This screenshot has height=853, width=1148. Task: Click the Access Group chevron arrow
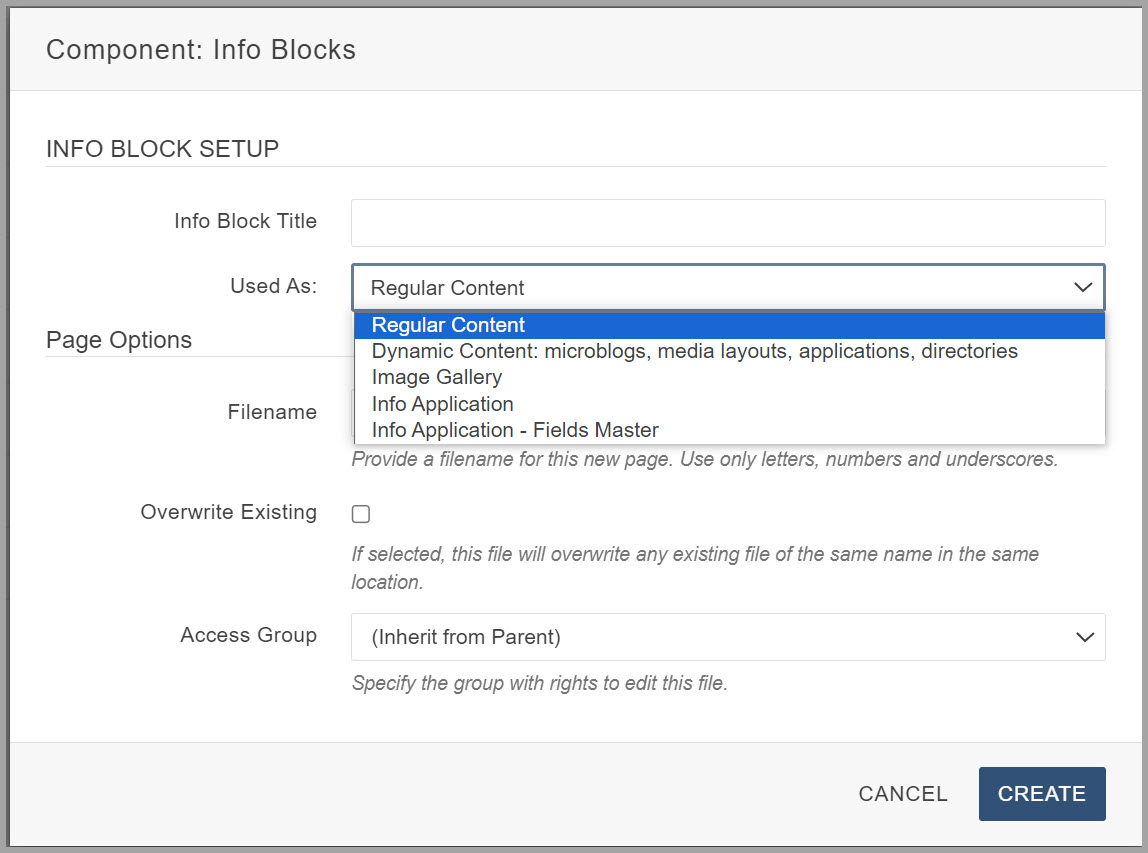1084,637
